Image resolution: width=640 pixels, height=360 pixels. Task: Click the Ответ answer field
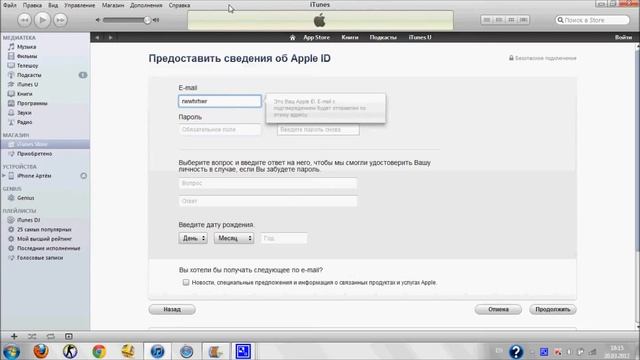pyautogui.click(x=268, y=201)
